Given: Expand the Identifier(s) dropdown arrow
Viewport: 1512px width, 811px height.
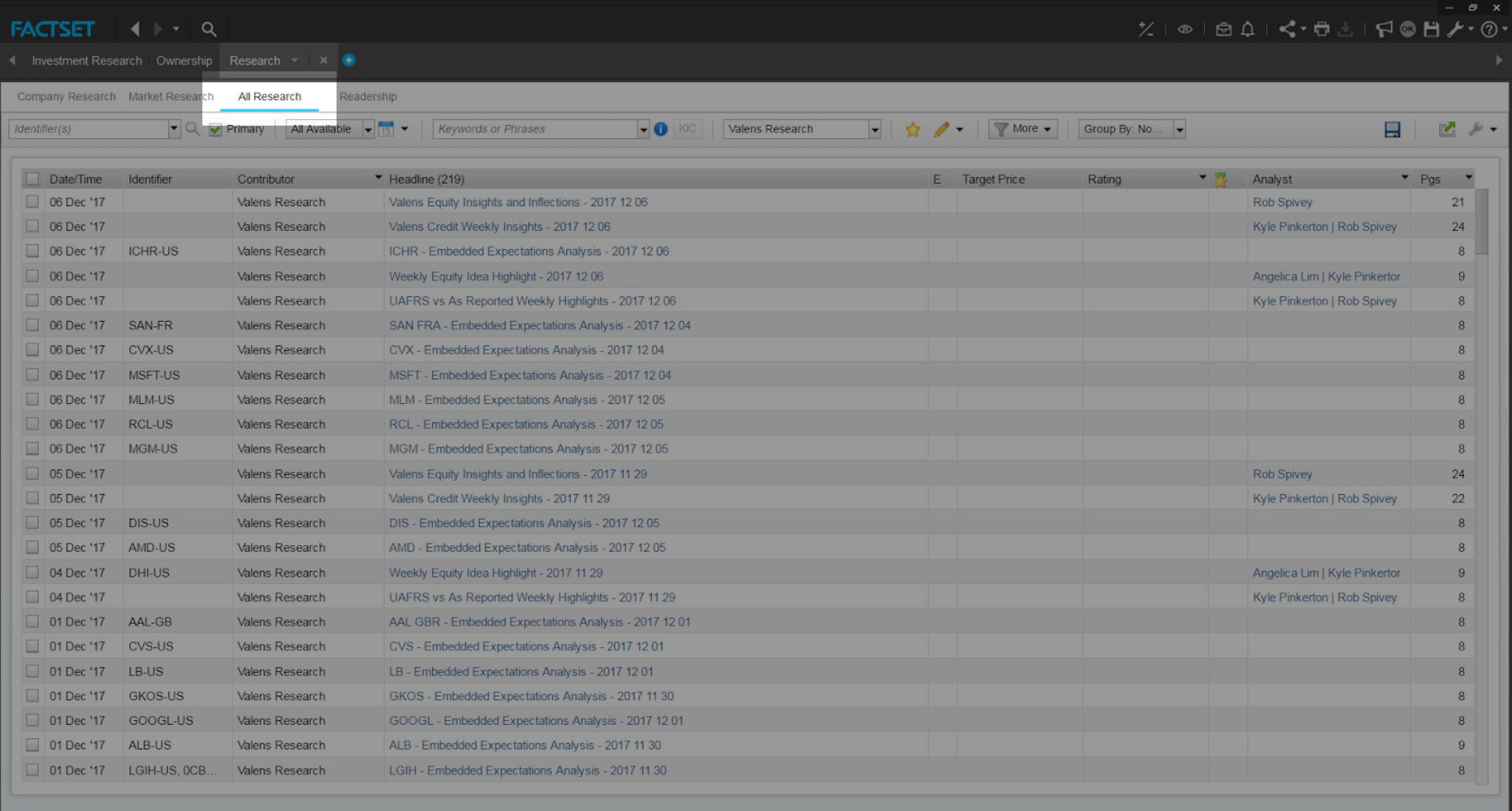Looking at the screenshot, I should (174, 129).
